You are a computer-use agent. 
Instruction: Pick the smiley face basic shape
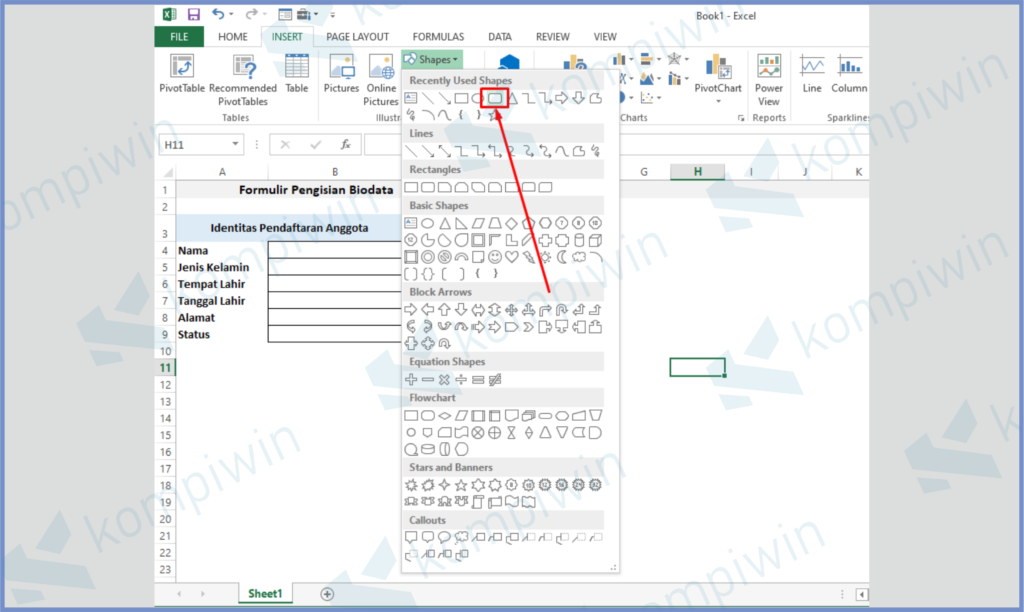495,257
